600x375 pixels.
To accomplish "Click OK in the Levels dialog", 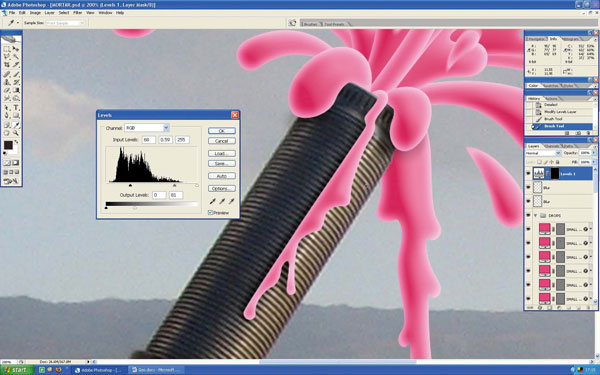I will pos(222,131).
